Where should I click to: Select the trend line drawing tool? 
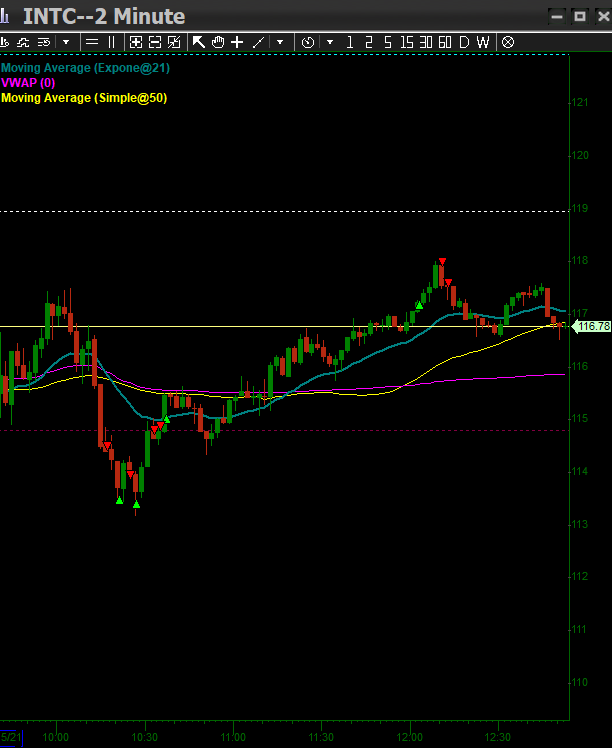click(x=258, y=42)
